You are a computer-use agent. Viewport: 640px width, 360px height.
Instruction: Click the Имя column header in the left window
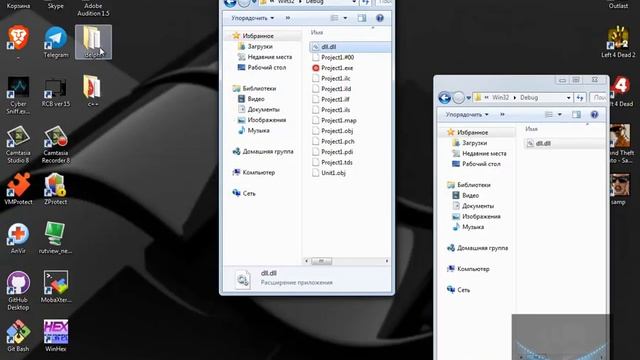tap(317, 33)
